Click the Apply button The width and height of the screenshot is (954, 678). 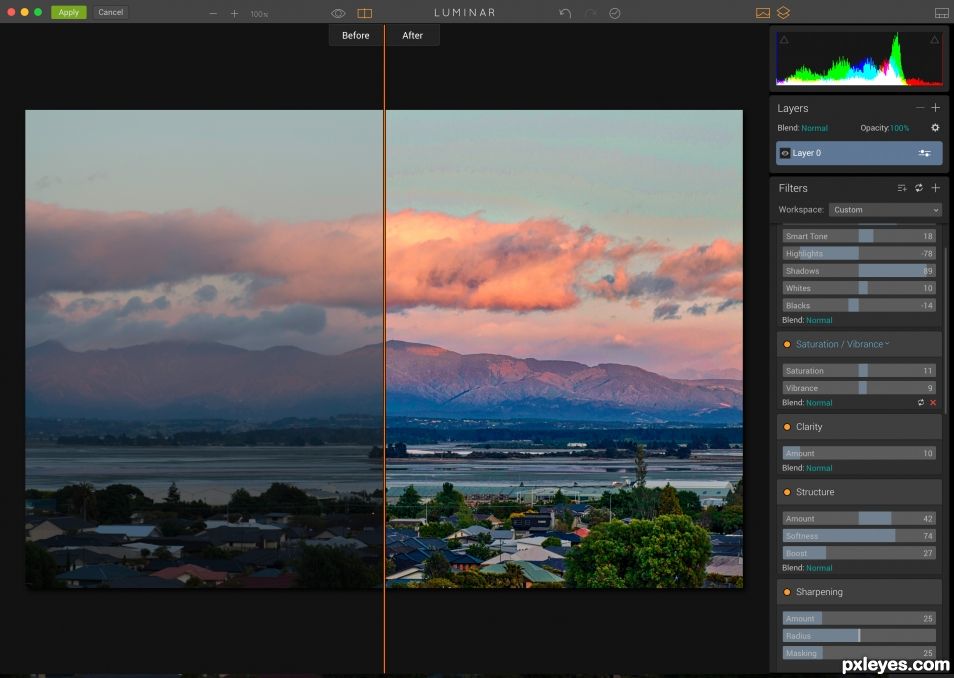coord(69,12)
